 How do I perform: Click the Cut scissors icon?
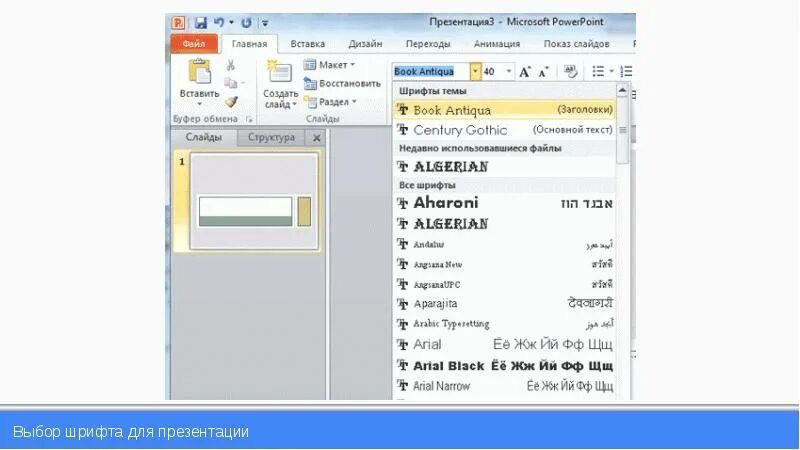[x=231, y=65]
